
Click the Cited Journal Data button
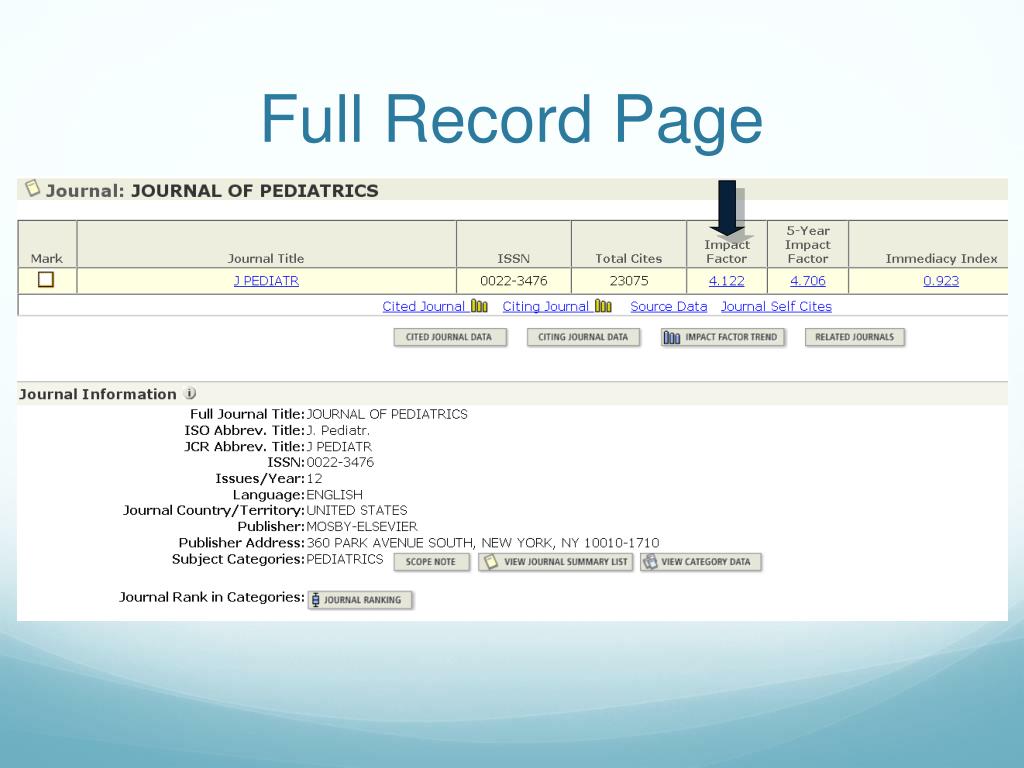450,337
